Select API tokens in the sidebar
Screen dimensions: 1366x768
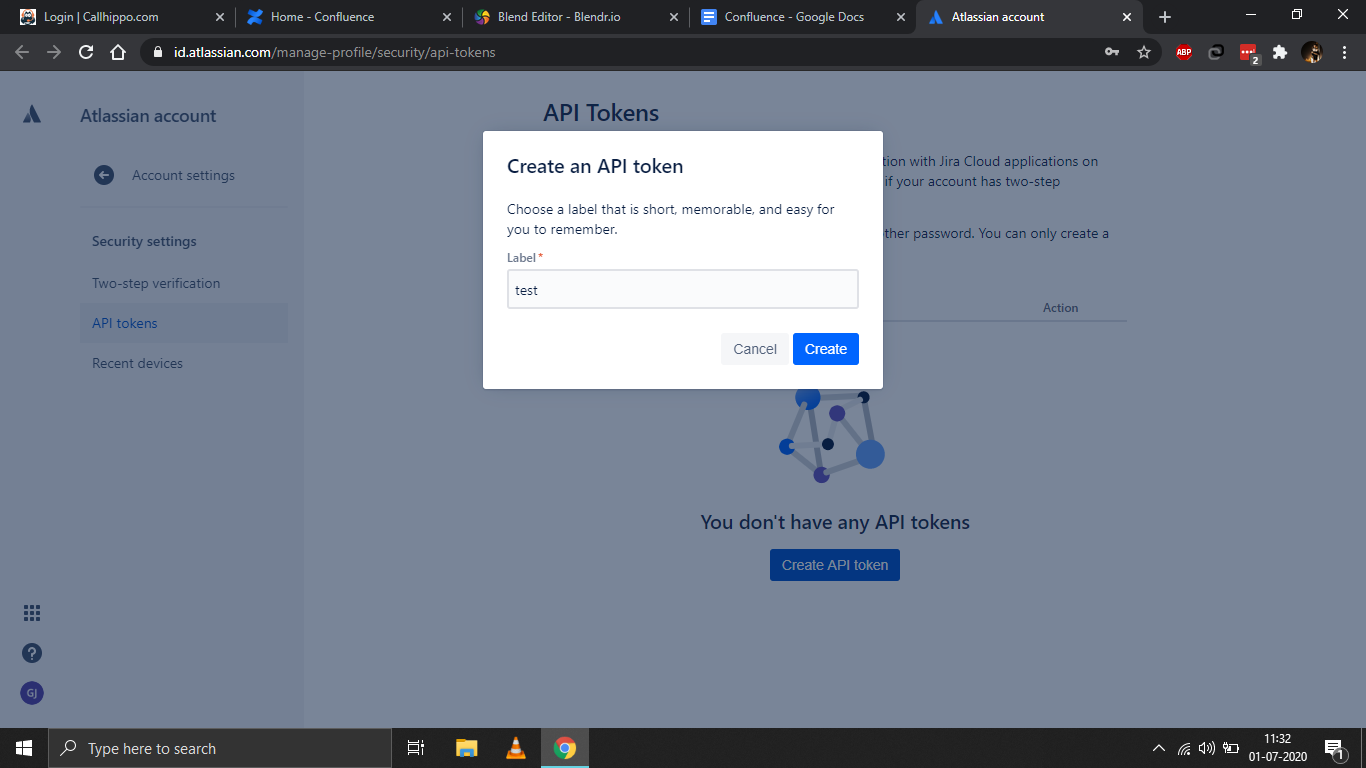point(184,323)
